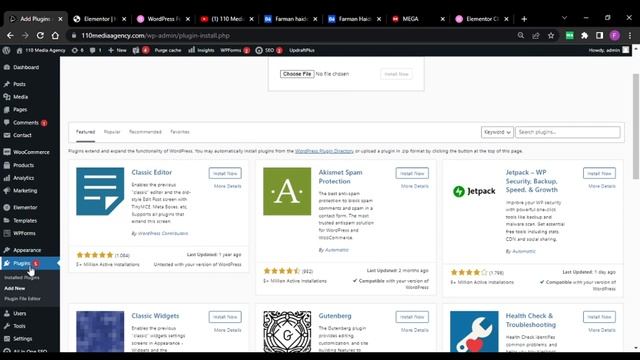Open Comments in the sidebar

[26, 122]
